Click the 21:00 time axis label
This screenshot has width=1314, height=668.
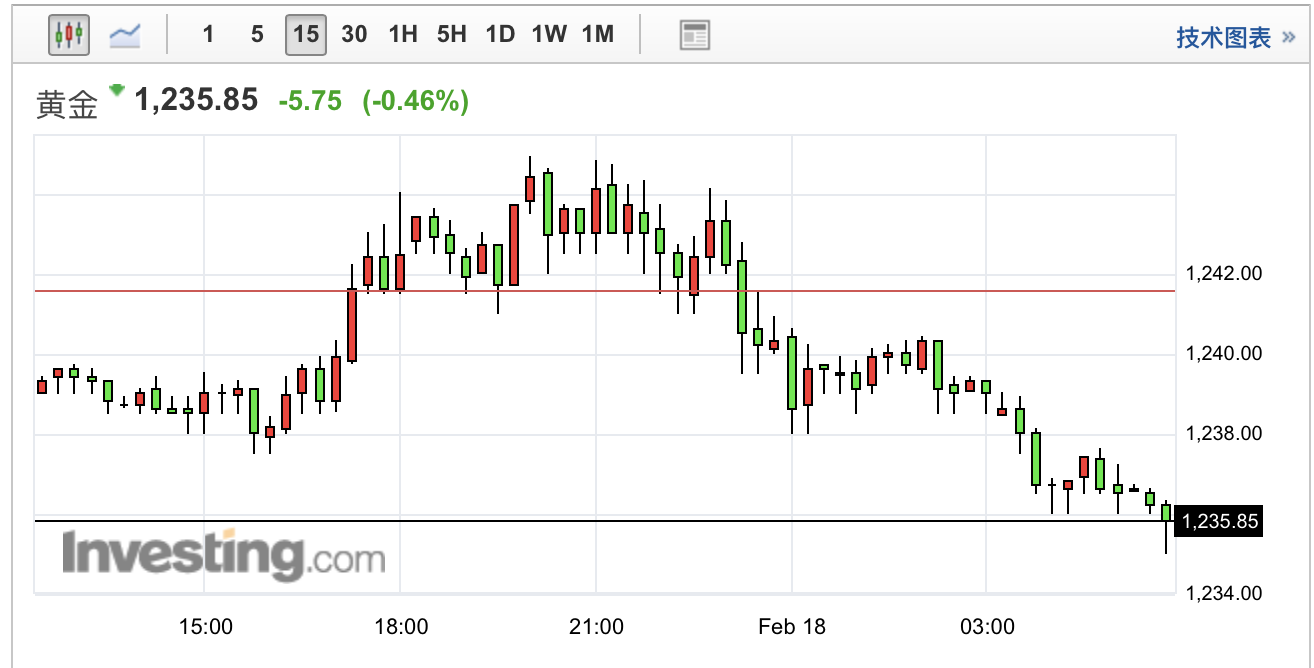coord(597,628)
